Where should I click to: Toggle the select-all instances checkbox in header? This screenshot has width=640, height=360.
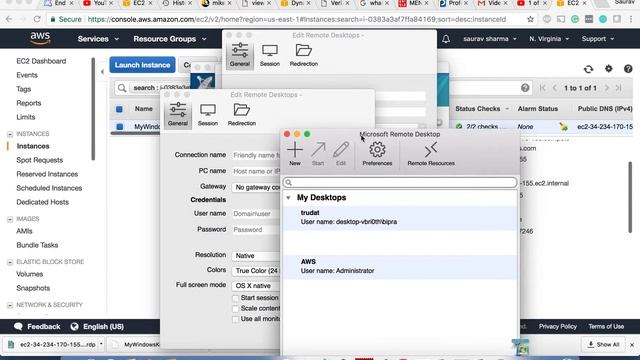click(x=119, y=109)
